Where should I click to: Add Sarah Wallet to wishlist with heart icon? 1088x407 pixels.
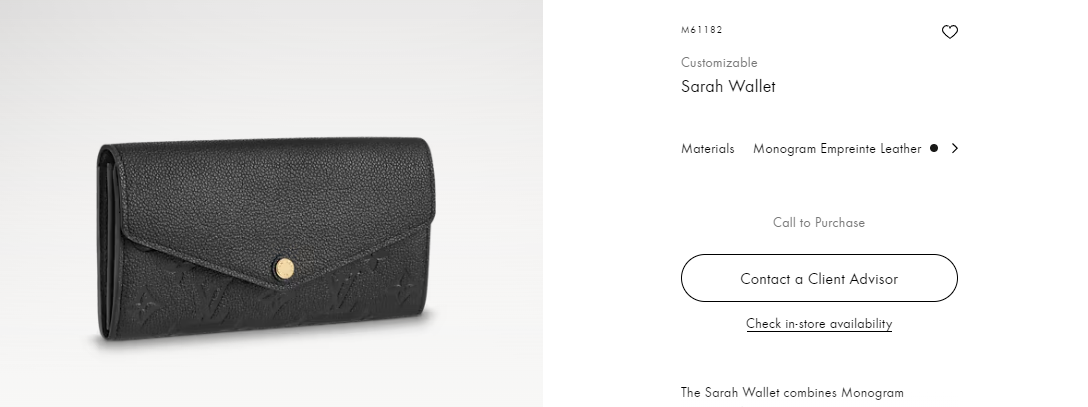[949, 32]
